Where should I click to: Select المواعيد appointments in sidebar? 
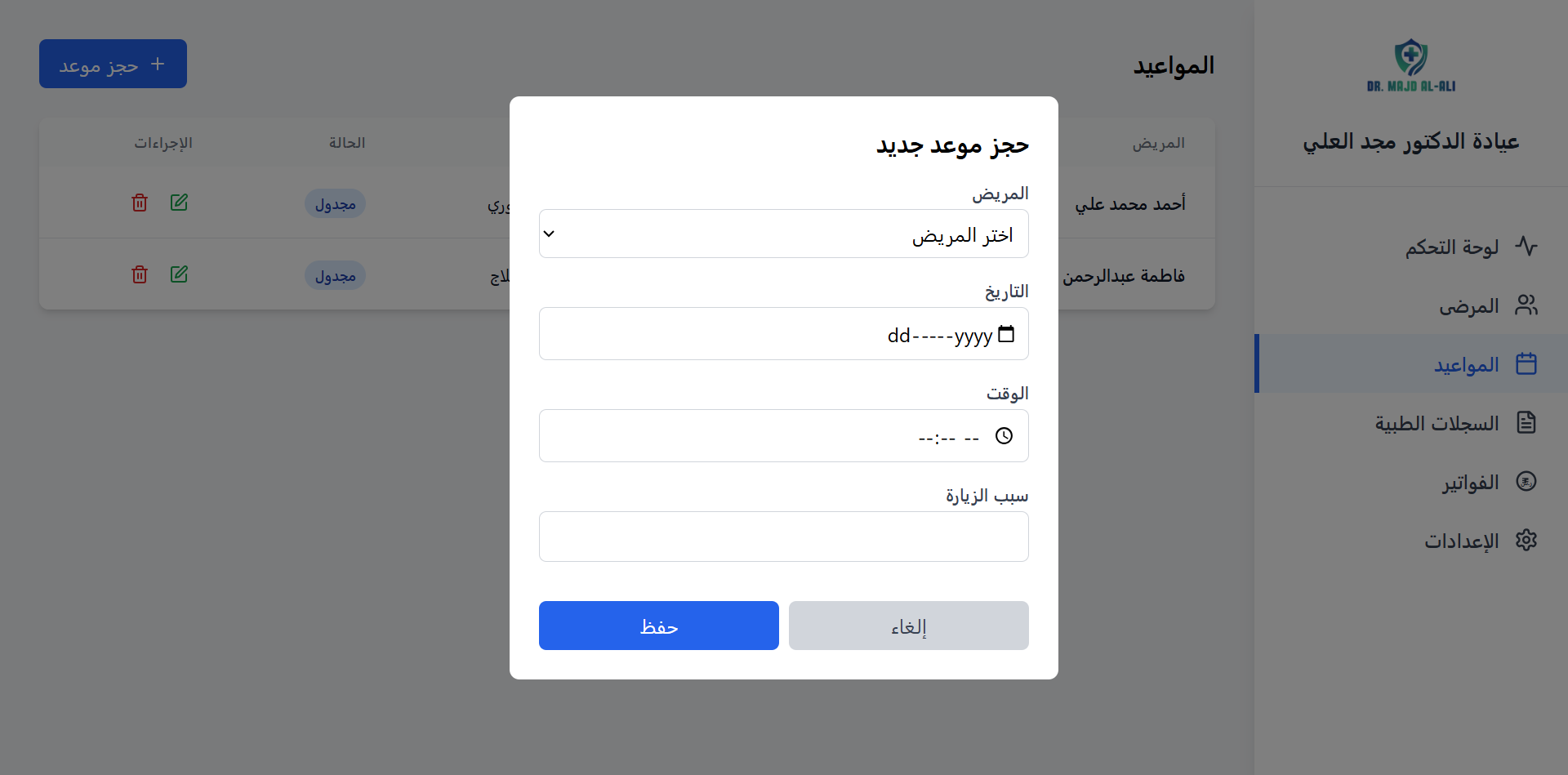click(1467, 364)
